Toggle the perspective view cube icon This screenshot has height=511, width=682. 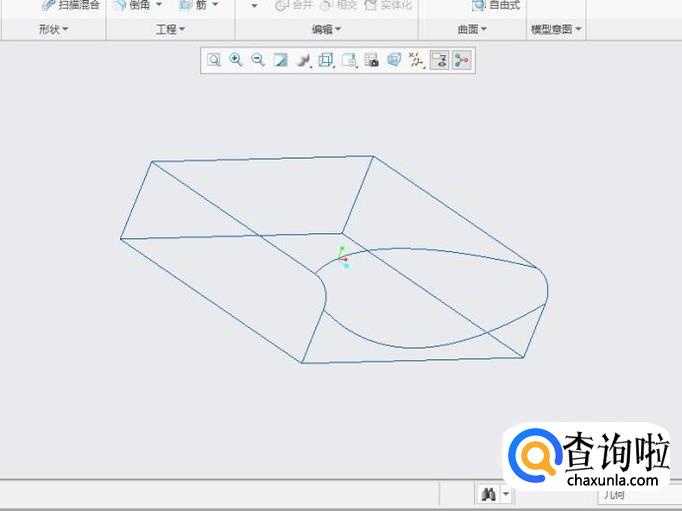coord(394,60)
